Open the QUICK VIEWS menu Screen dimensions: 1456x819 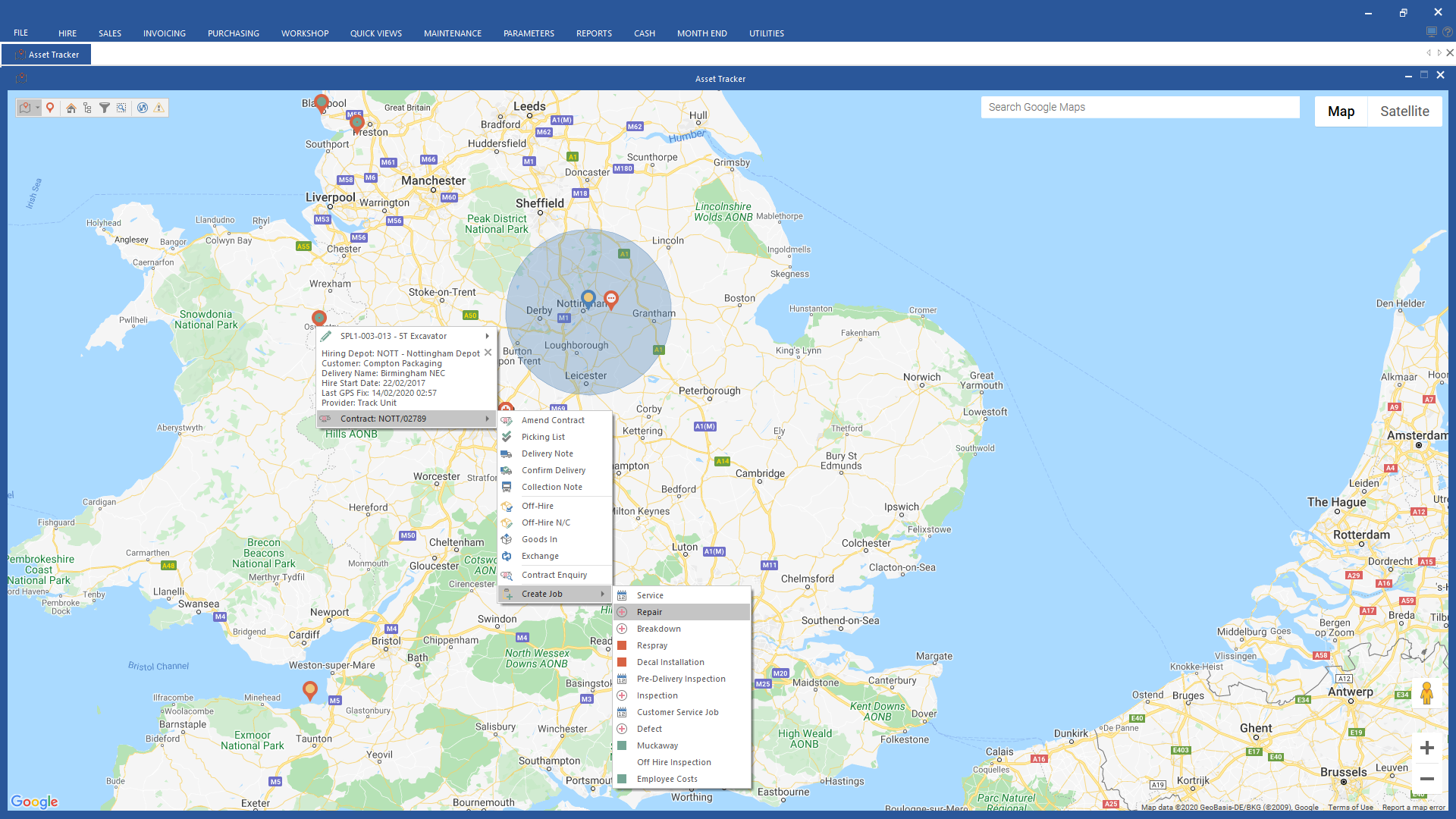coord(376,33)
